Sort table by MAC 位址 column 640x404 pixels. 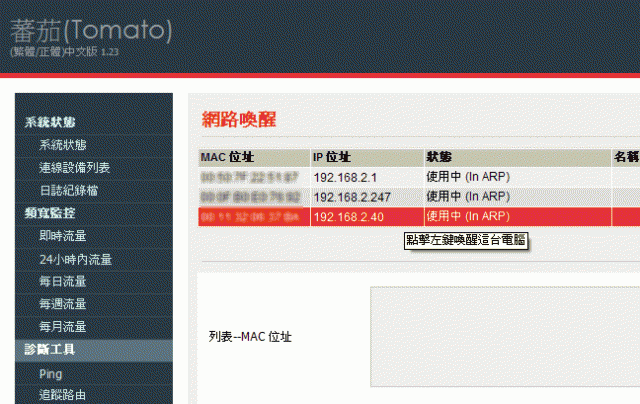(x=254, y=157)
